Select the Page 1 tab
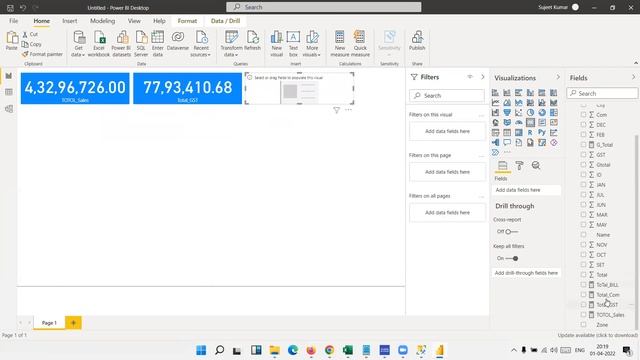The height and width of the screenshot is (360, 640). 49,323
